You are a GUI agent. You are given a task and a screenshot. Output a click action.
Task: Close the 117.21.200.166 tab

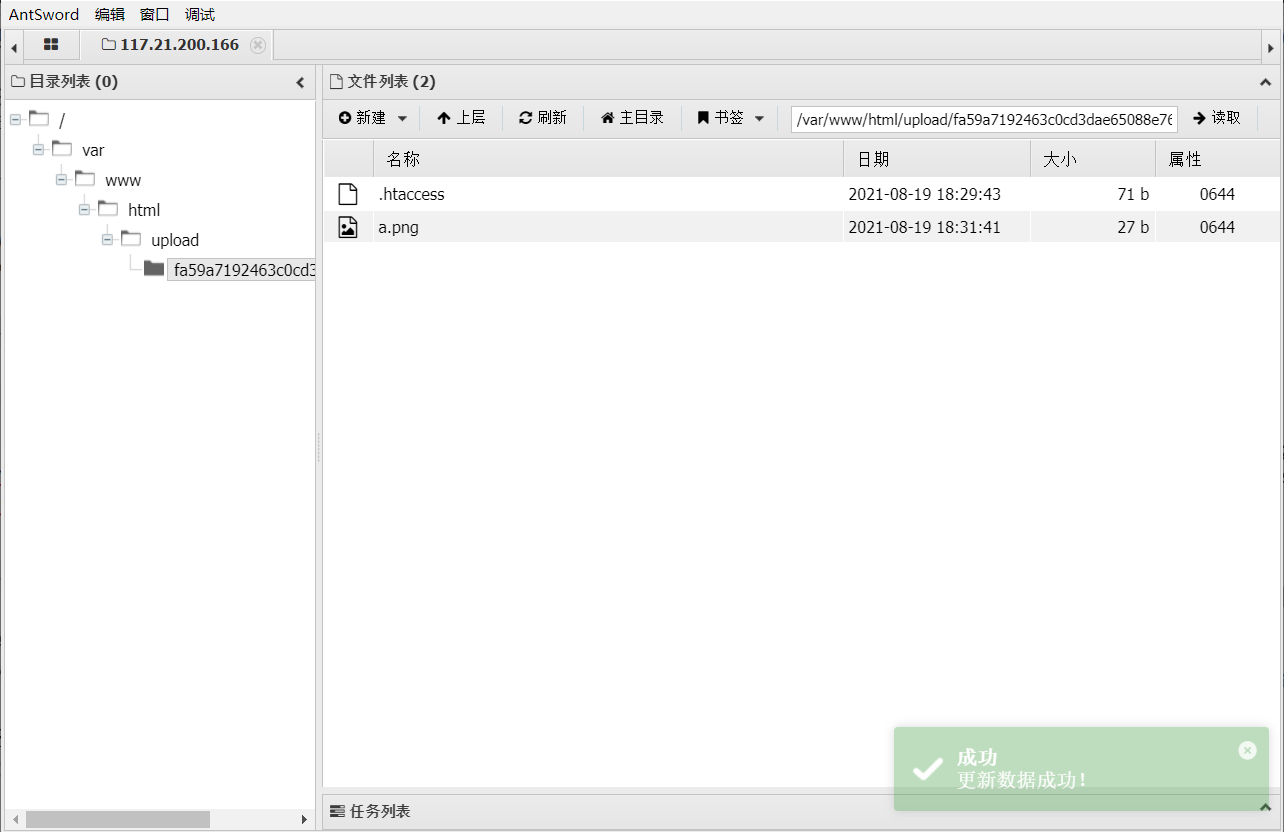click(x=258, y=45)
